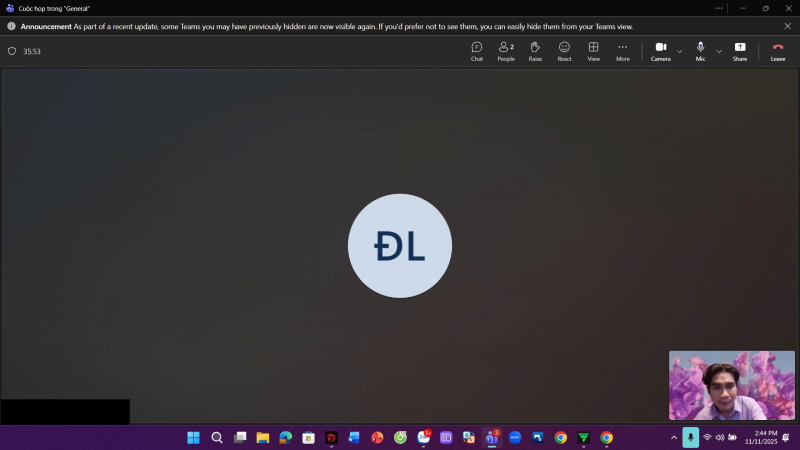The width and height of the screenshot is (800, 450).
Task: Toggle the taskbar microphone indicator
Action: coord(690,438)
